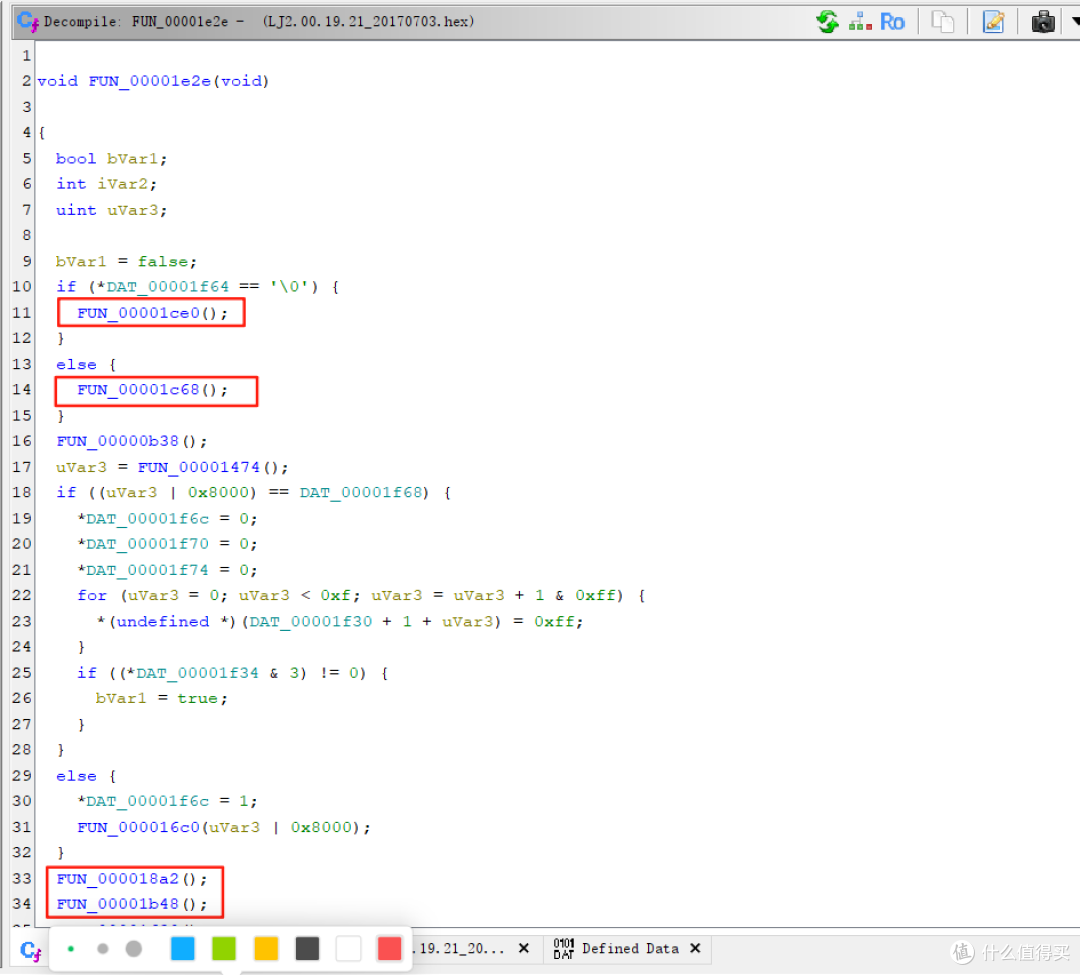Click the 'else' keyword on line 29
1080x975 pixels.
click(x=76, y=777)
